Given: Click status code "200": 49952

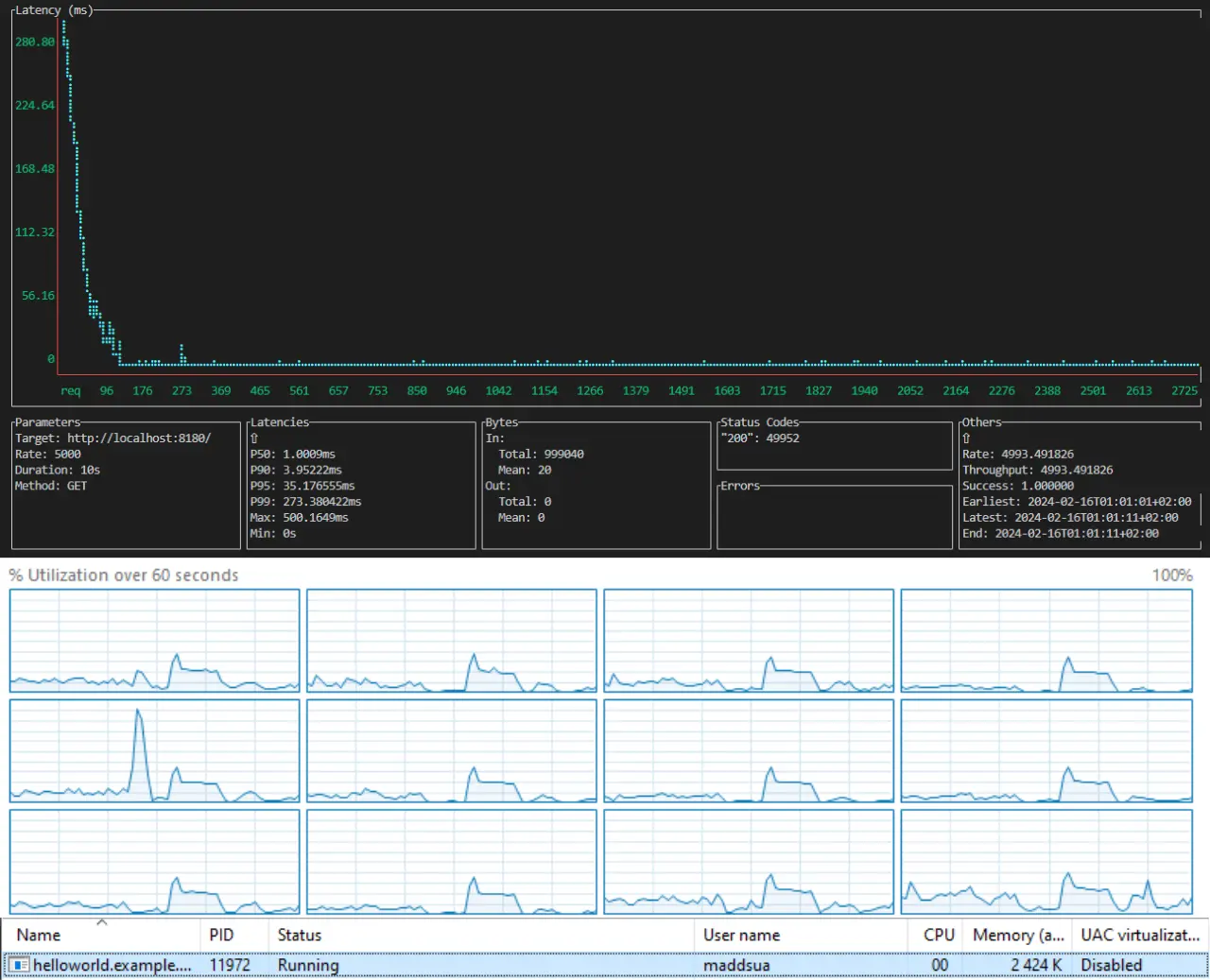Looking at the screenshot, I should tap(760, 438).
